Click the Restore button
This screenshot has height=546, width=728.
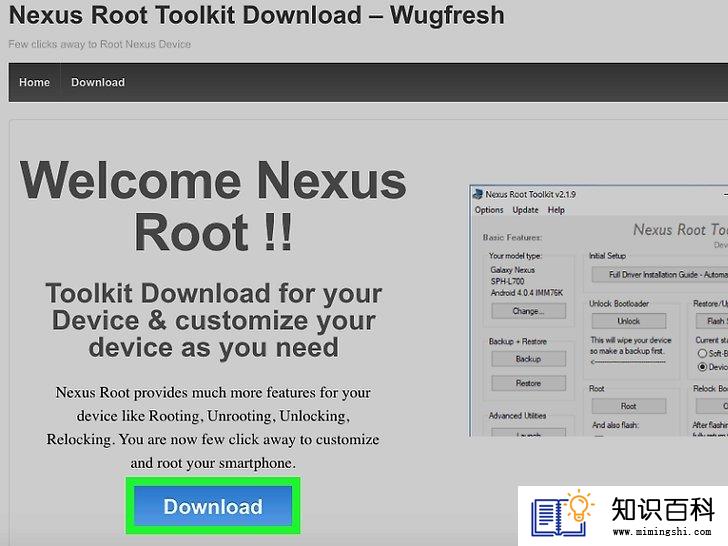528,383
